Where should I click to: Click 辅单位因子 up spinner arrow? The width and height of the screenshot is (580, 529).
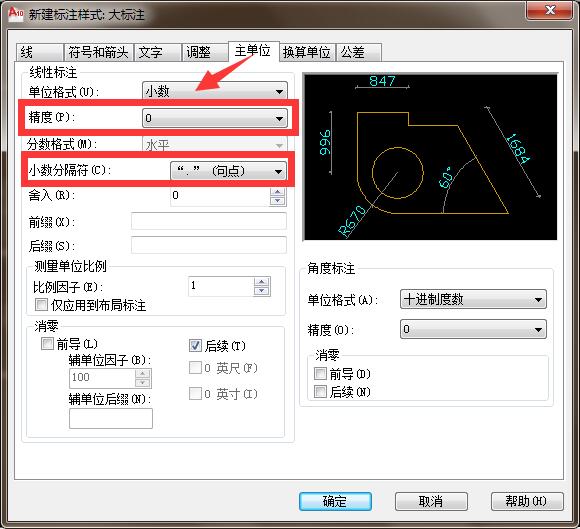pyautogui.click(x=143, y=373)
